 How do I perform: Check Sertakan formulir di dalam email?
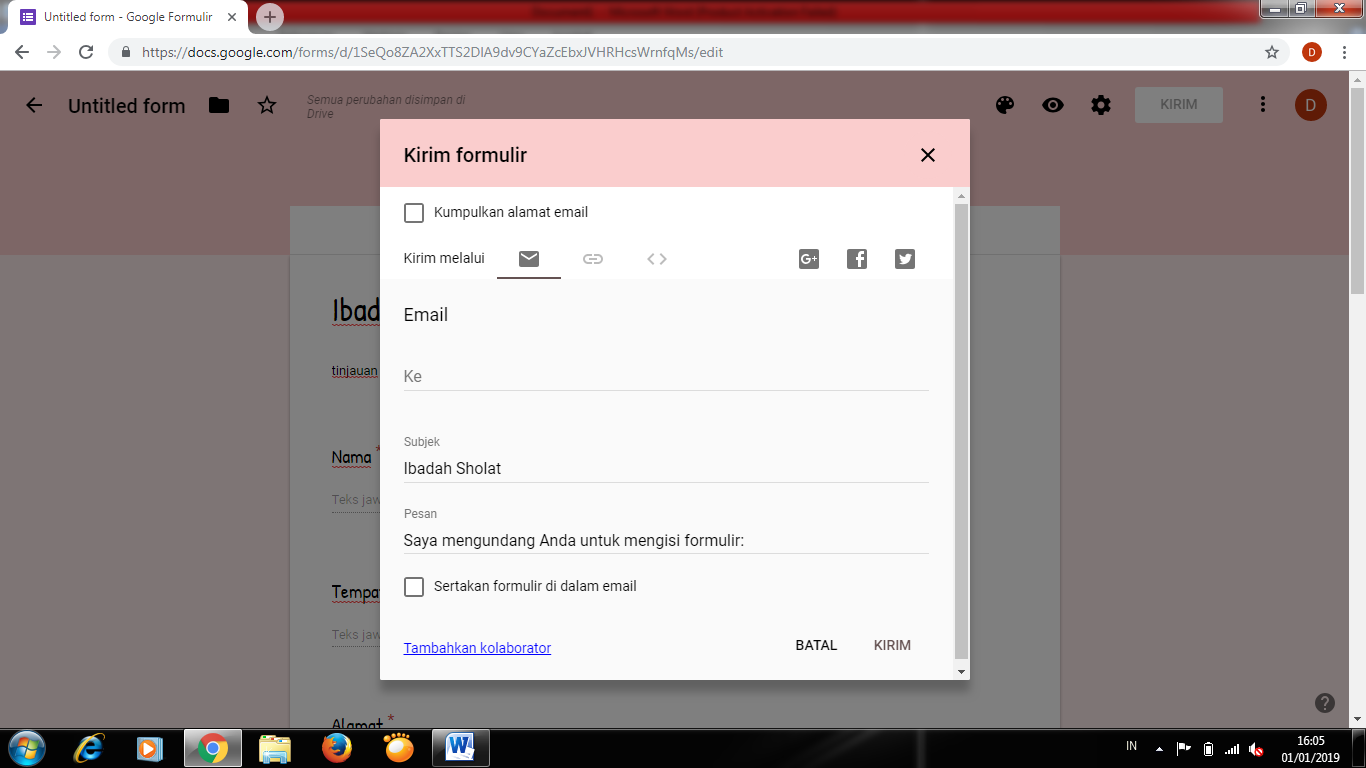click(414, 587)
